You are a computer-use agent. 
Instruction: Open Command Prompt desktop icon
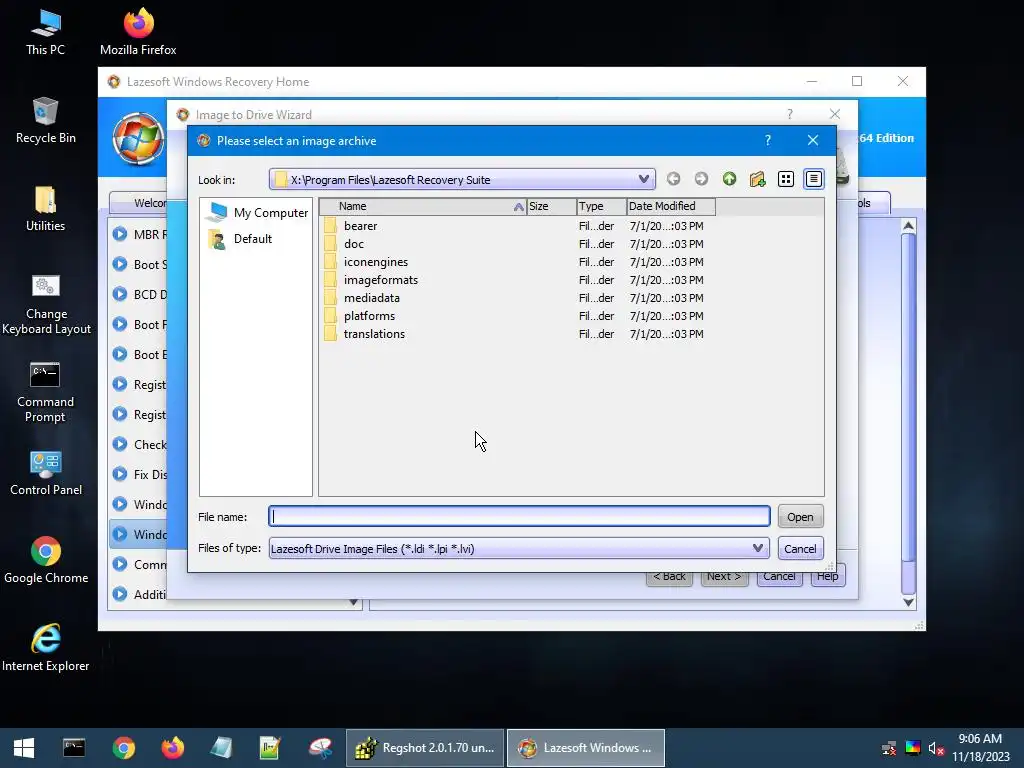coord(45,392)
